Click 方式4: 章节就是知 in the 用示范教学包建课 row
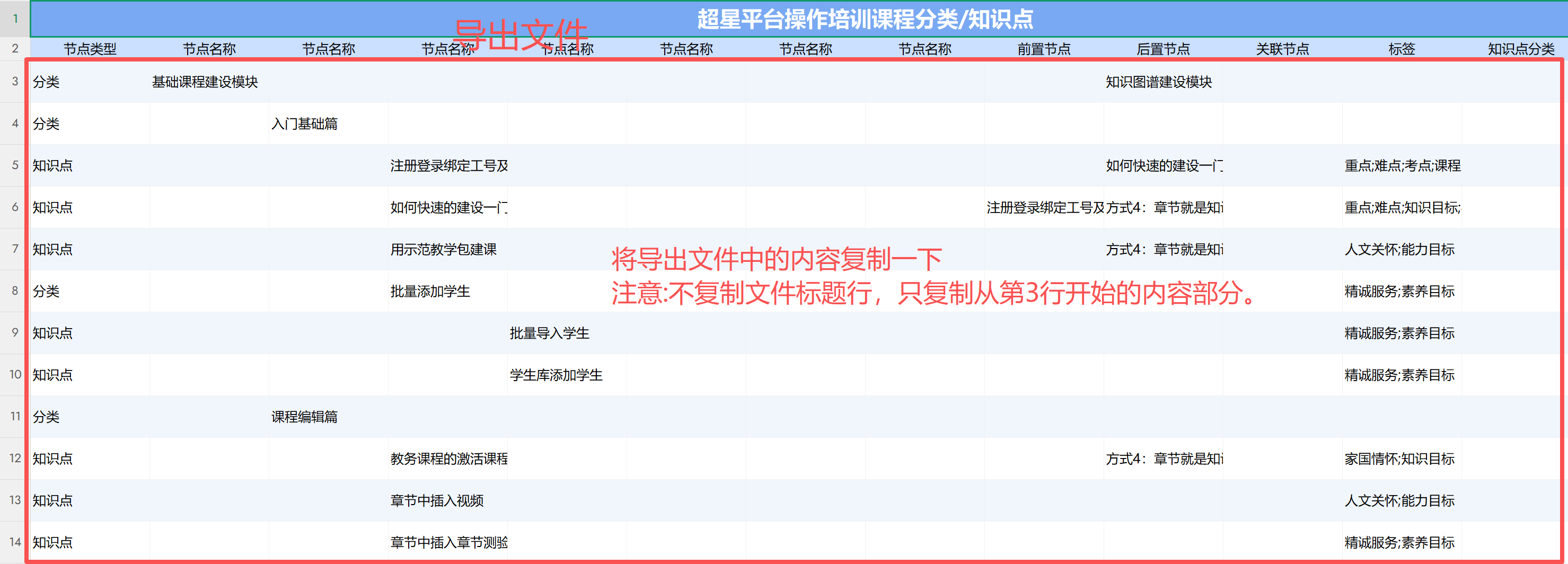Image resolution: width=1568 pixels, height=564 pixels. tap(1165, 250)
